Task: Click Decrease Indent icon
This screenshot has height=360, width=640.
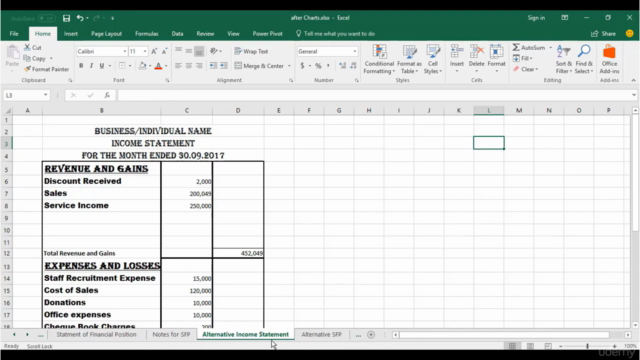Action: point(213,66)
